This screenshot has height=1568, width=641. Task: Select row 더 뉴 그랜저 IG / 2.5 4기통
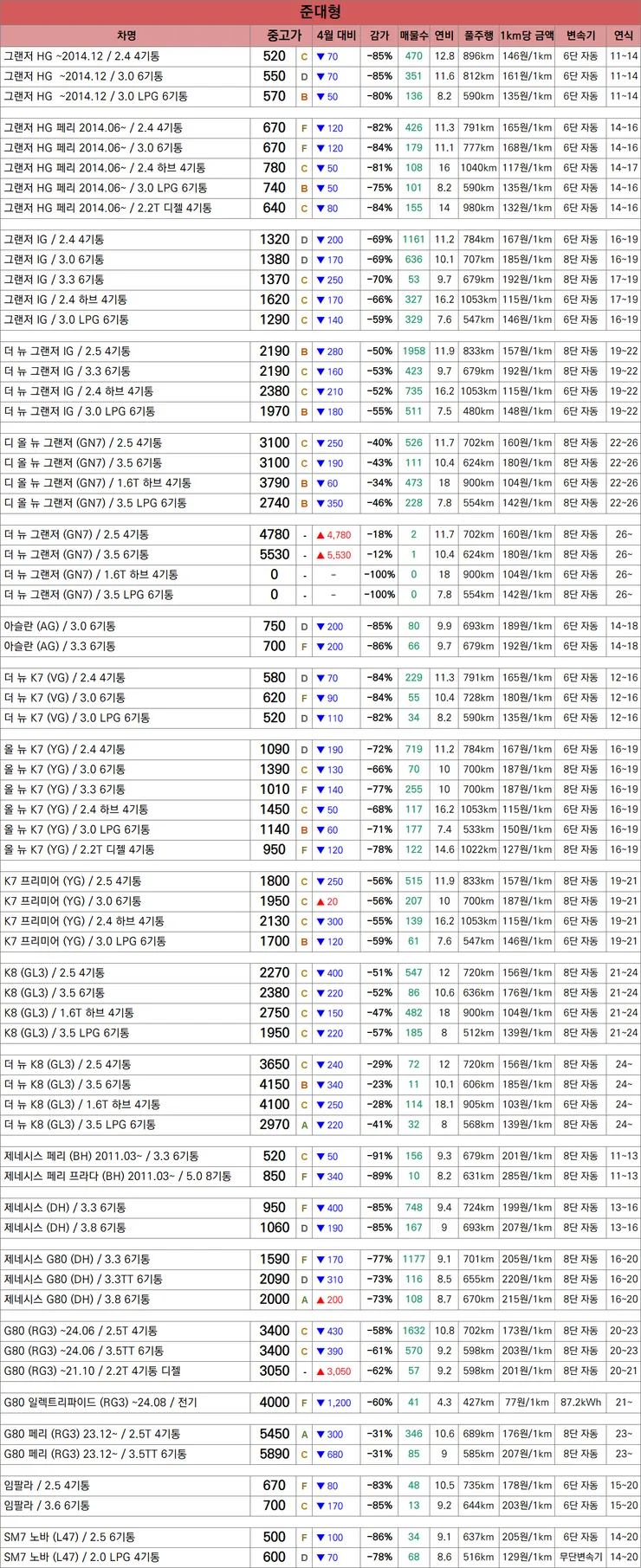coord(320,352)
